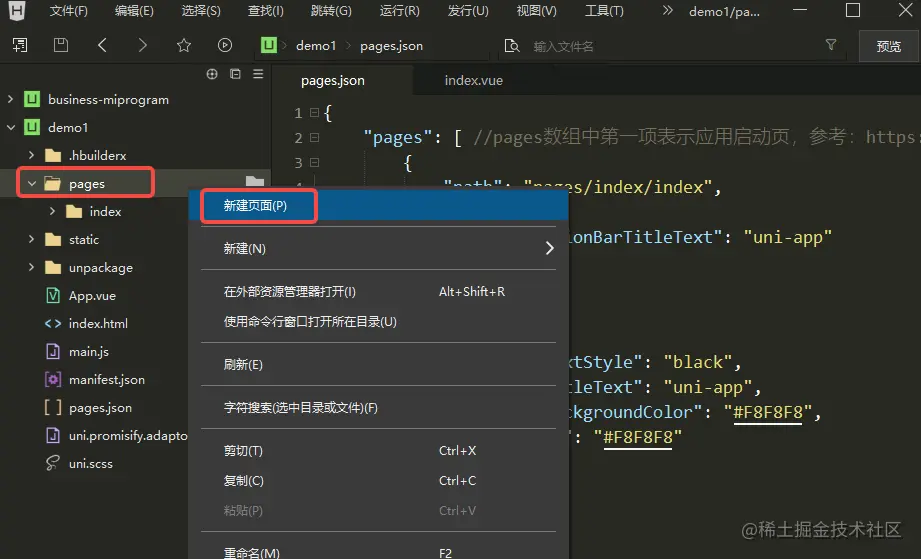Click the star bookmark icon
Image resolution: width=921 pixels, height=559 pixels.
(184, 45)
